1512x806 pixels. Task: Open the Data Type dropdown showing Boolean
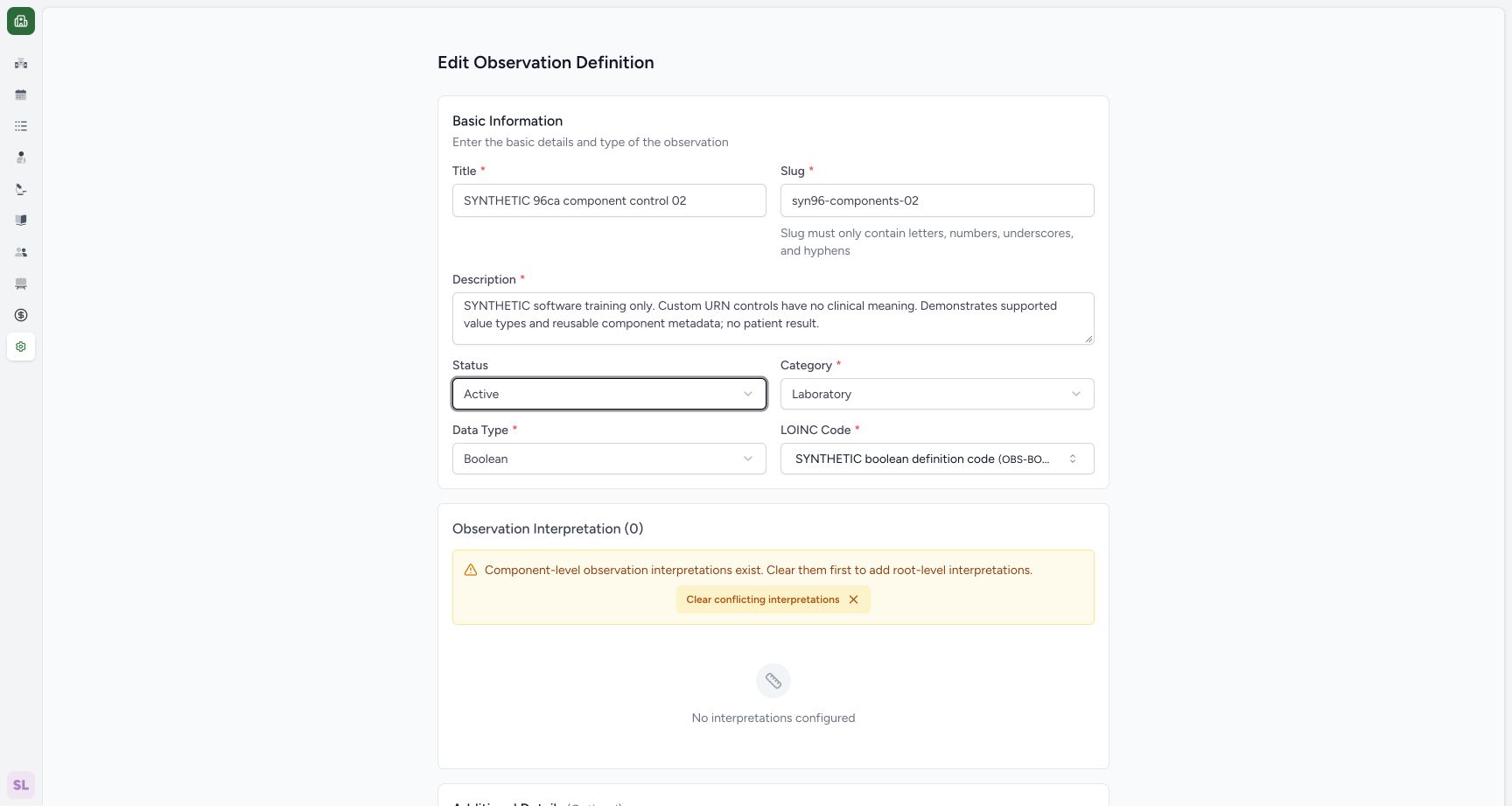[x=609, y=459]
